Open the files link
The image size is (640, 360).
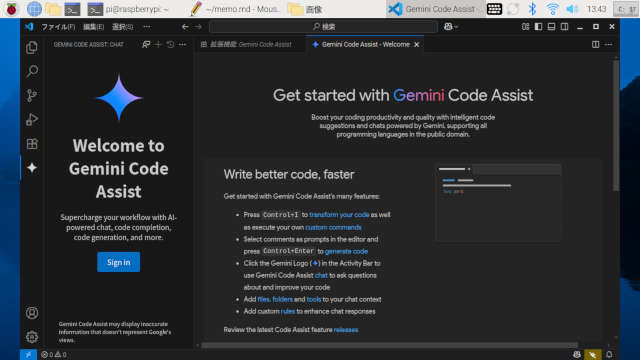click(264, 300)
